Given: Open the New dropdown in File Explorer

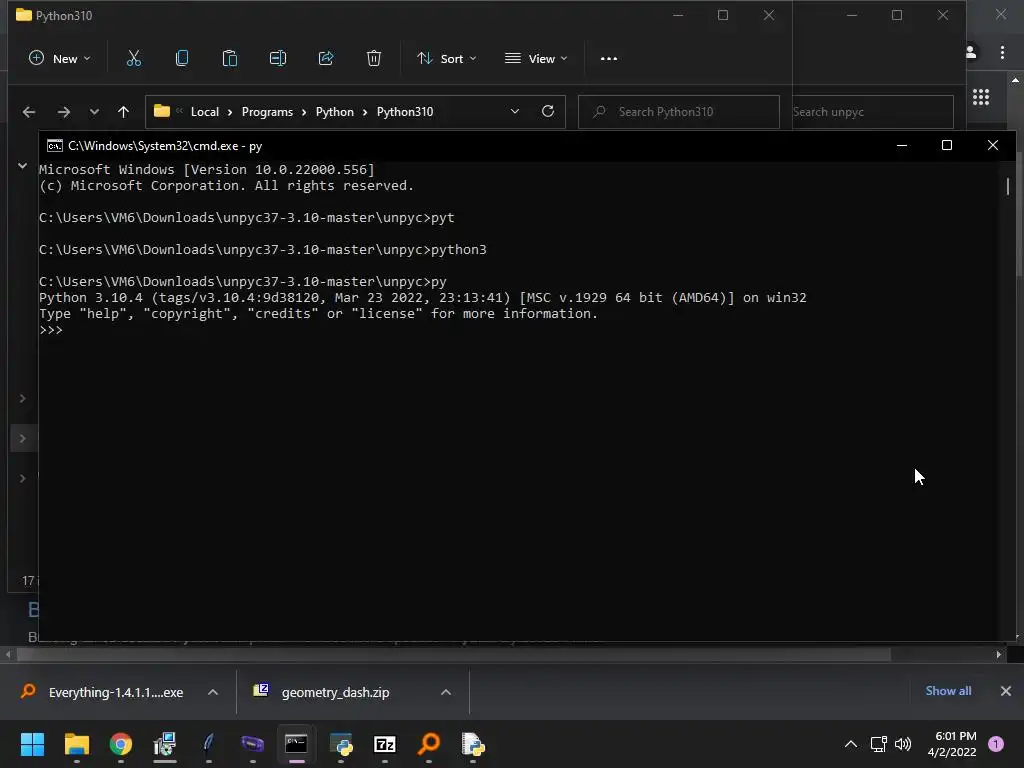Looking at the screenshot, I should (x=59, y=58).
